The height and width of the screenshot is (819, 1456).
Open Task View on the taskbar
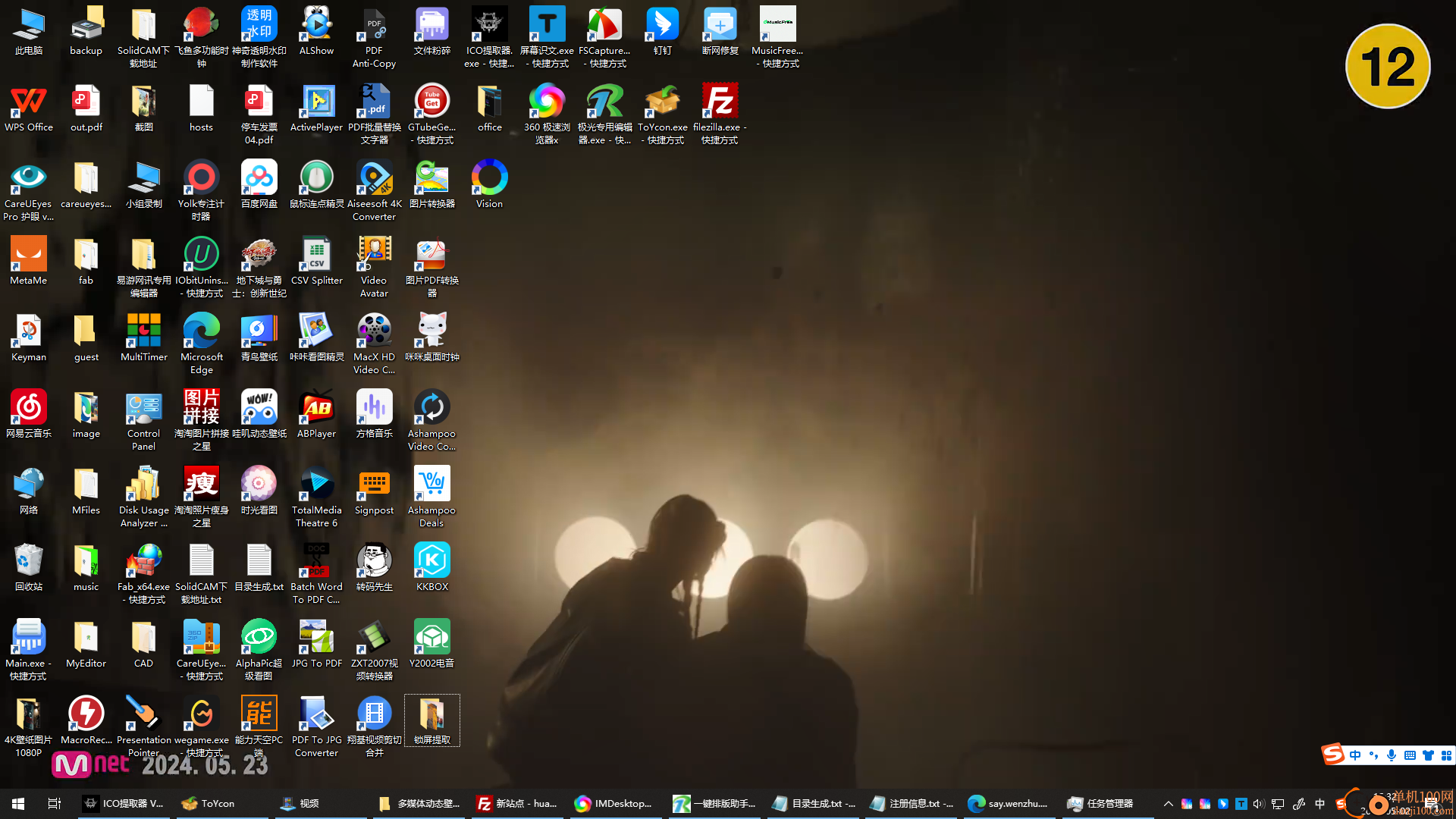[x=55, y=803]
